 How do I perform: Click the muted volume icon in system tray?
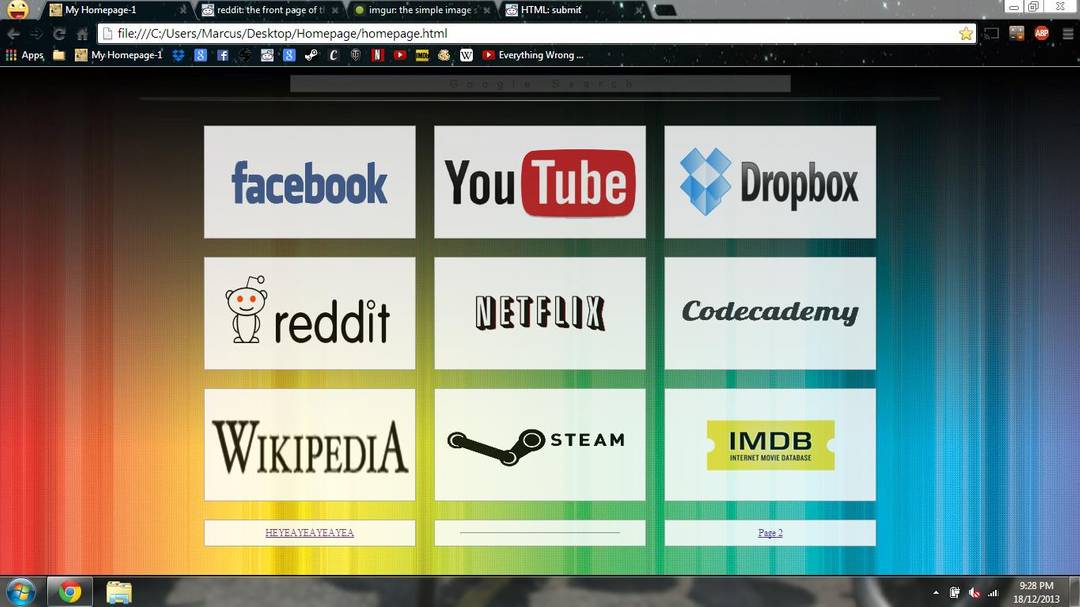click(974, 593)
